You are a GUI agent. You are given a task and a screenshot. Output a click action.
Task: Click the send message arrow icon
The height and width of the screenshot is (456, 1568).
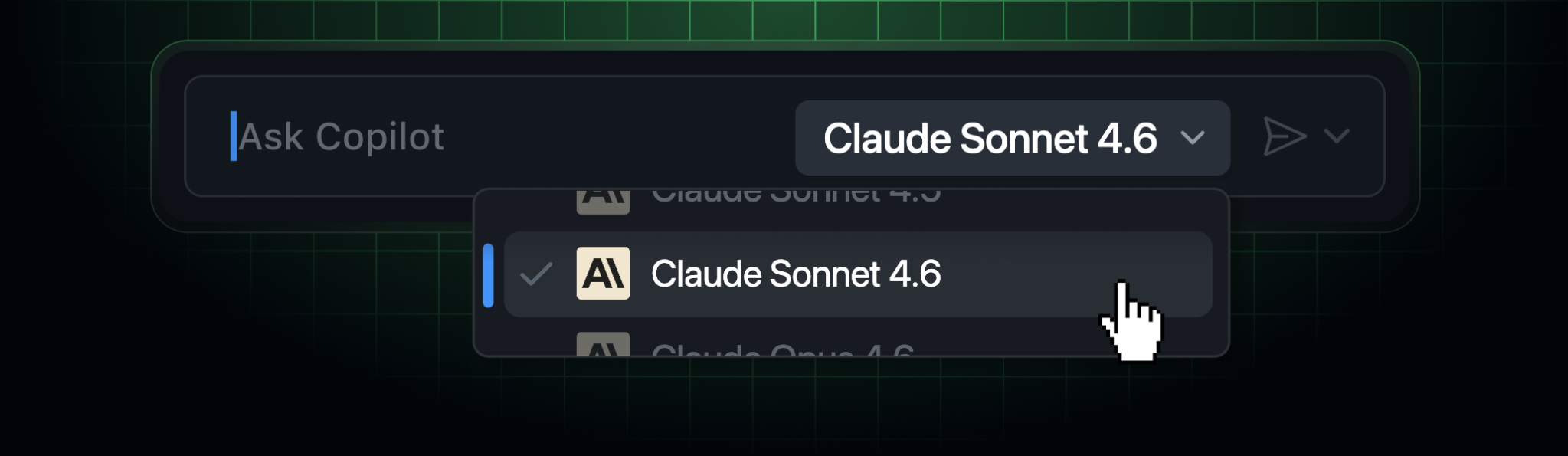[1284, 137]
